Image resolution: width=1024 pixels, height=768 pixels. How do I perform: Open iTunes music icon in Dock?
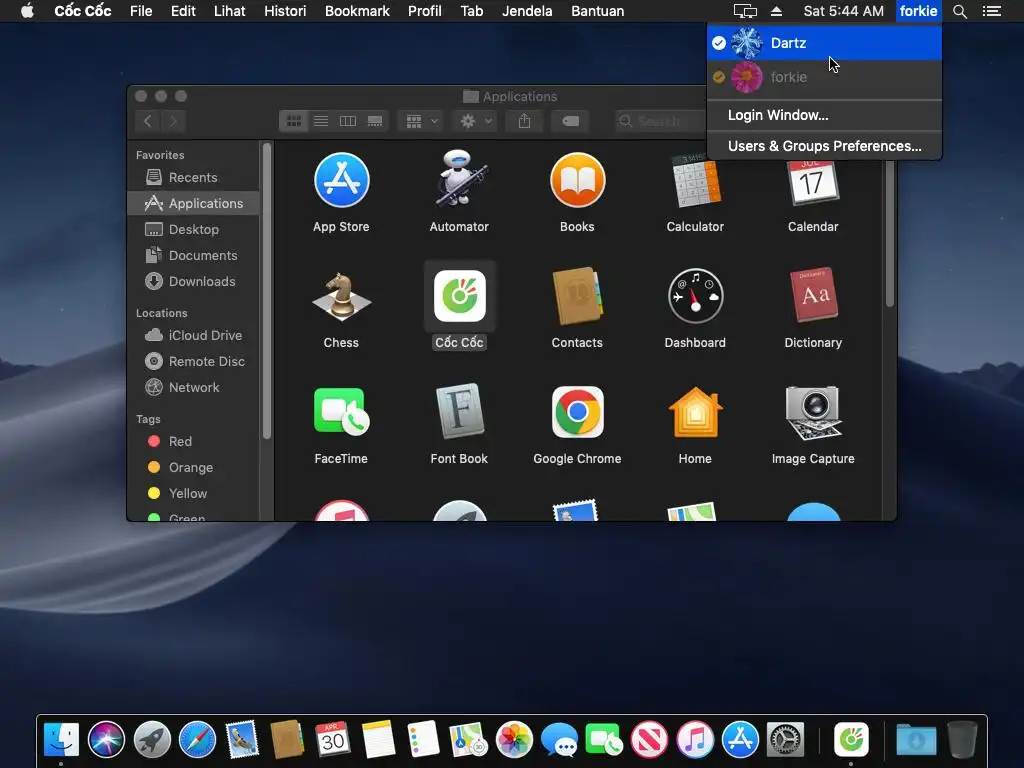point(695,740)
